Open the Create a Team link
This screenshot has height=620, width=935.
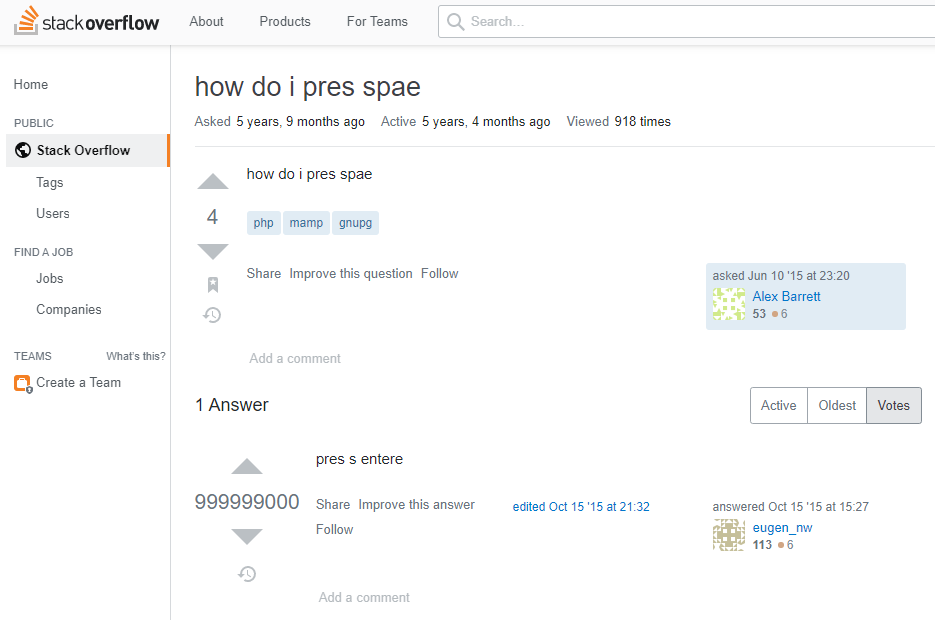[78, 383]
